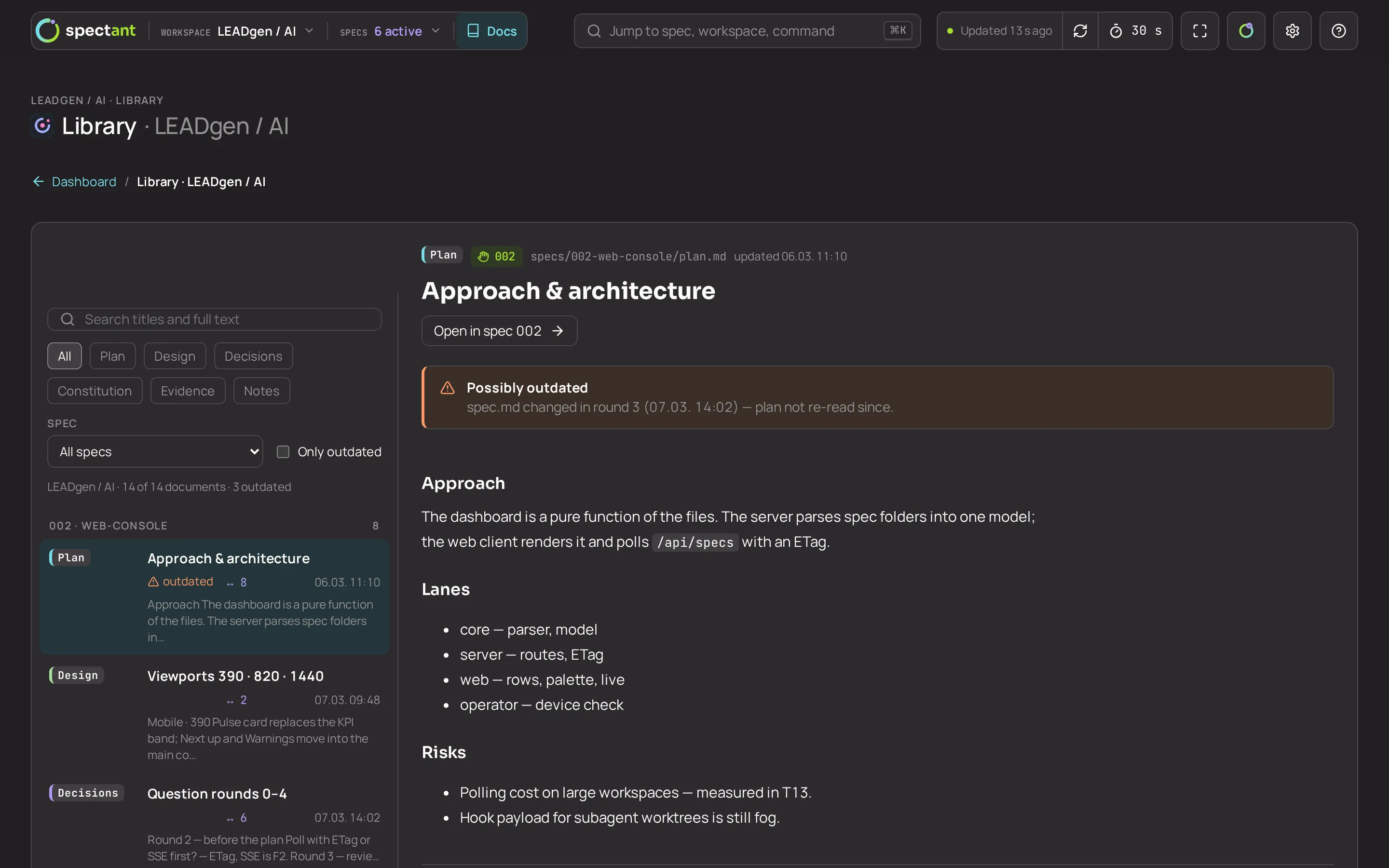Open the settings gear
Viewport: 1389px width, 868px height.
pos(1293,31)
